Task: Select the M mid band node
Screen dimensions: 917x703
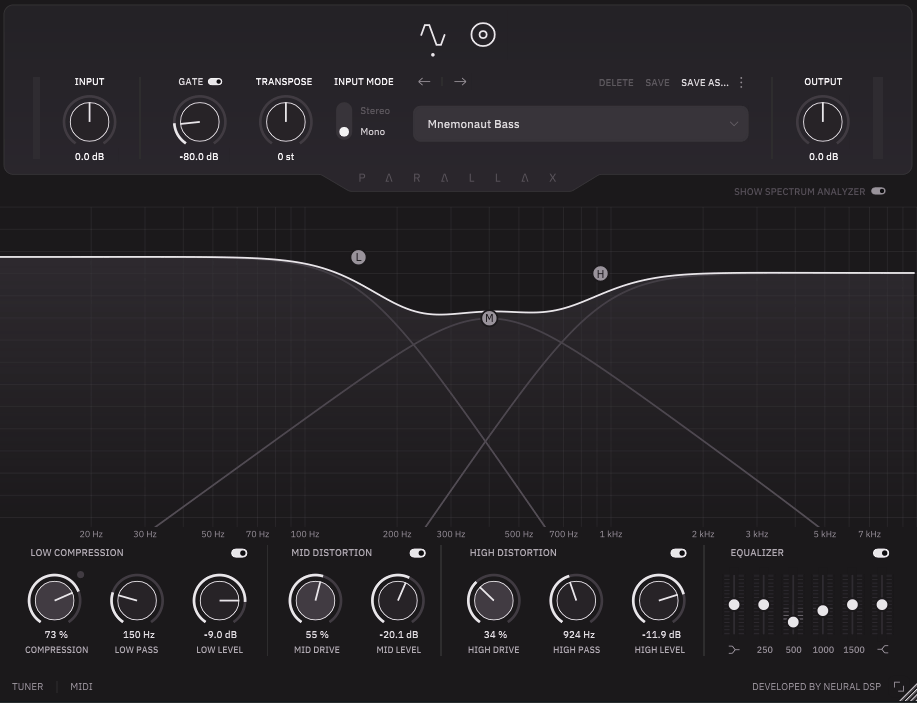Action: 489,318
